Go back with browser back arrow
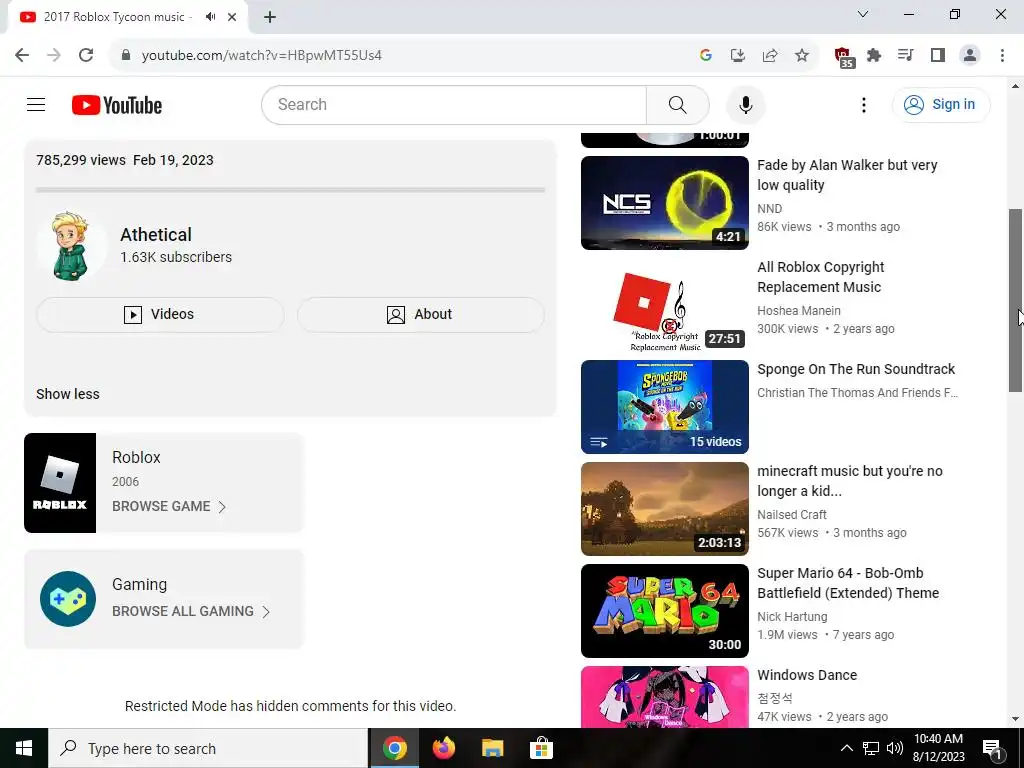Image resolution: width=1024 pixels, height=768 pixels. [x=22, y=55]
